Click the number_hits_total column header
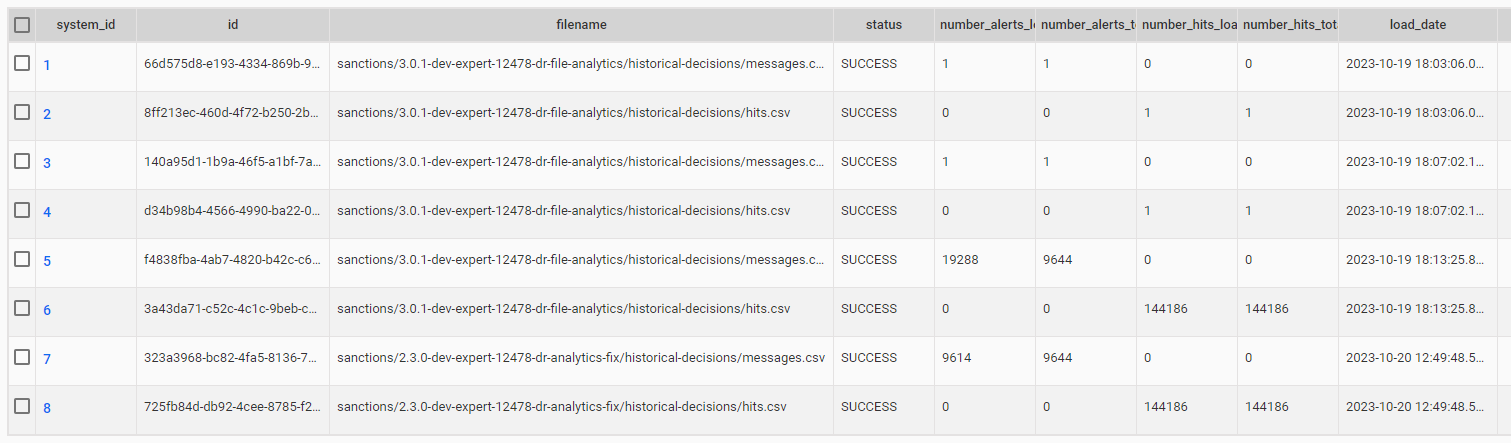Image resolution: width=1511 pixels, height=443 pixels. coord(1288,25)
